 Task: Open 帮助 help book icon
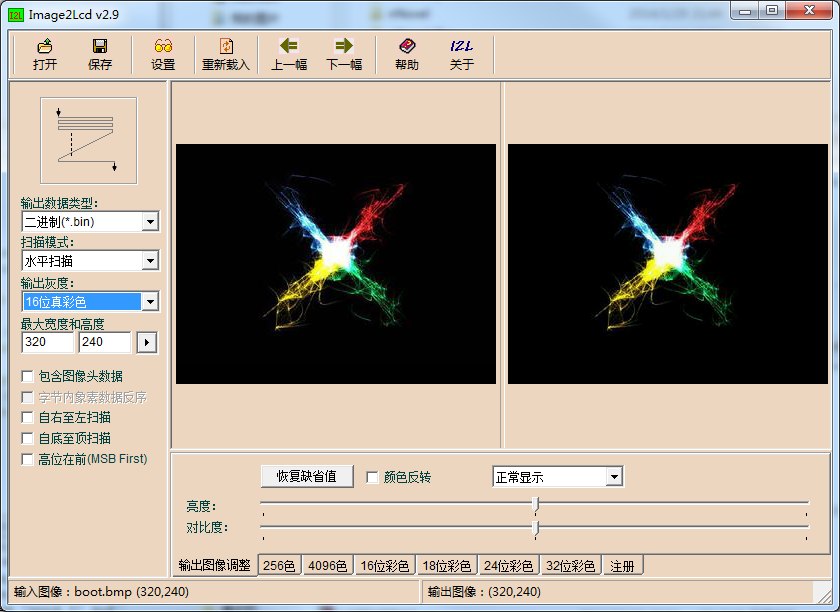tap(407, 54)
